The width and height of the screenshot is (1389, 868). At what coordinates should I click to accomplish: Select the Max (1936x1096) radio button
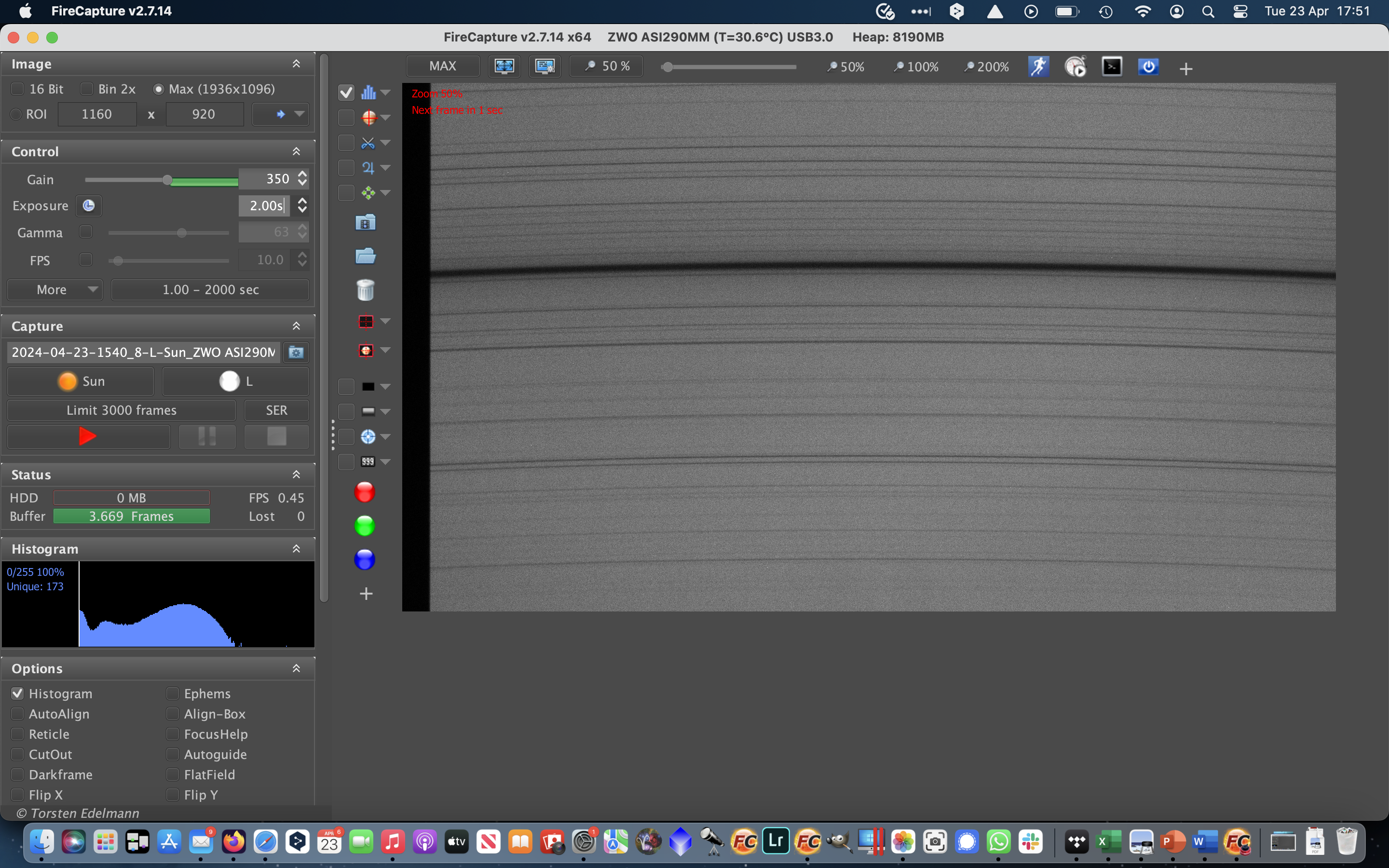click(159, 90)
